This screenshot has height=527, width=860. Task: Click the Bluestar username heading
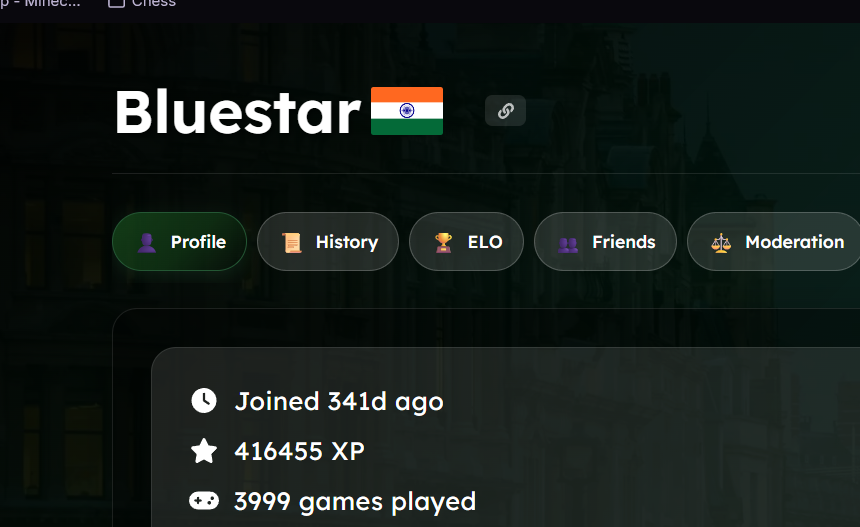click(x=238, y=112)
